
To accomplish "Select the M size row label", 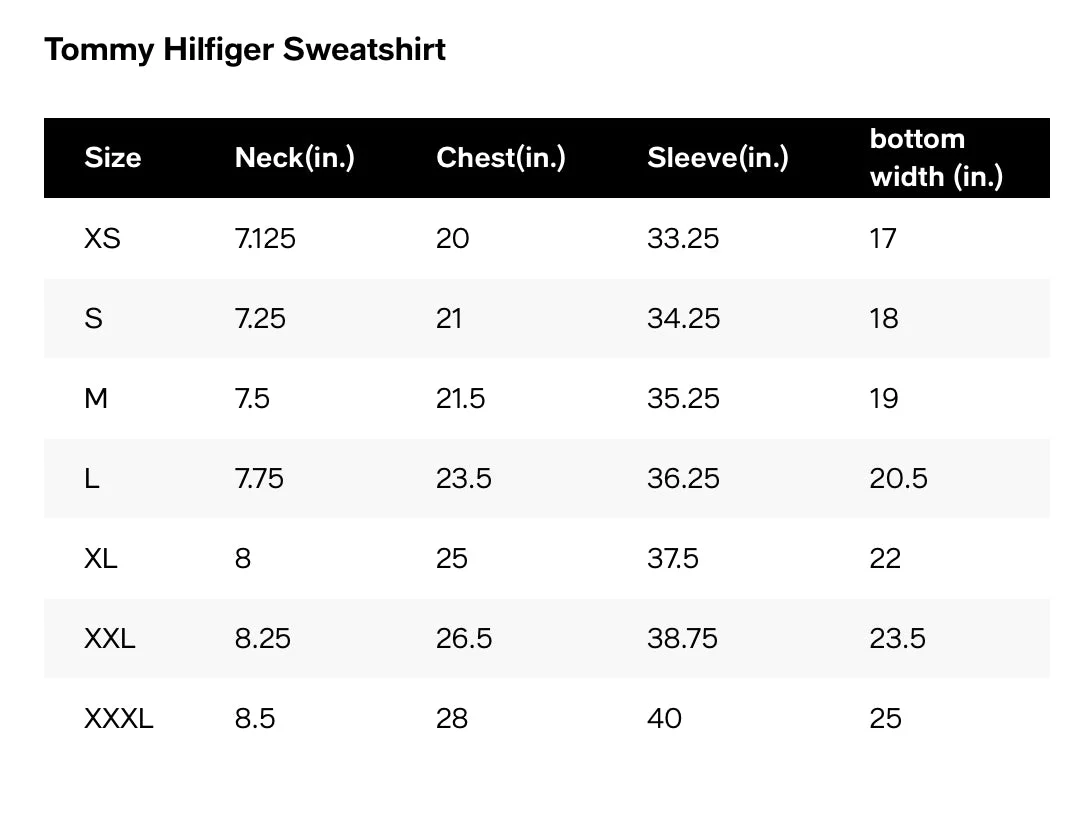I will [96, 399].
